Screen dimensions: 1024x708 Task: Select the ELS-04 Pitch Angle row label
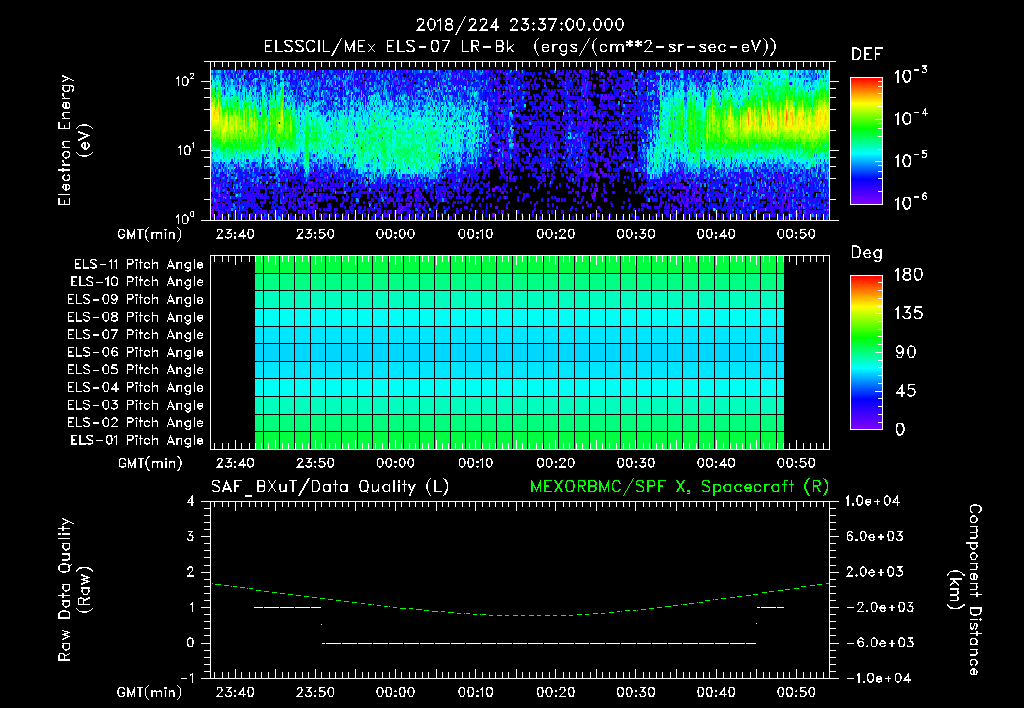pyautogui.click(x=135, y=387)
